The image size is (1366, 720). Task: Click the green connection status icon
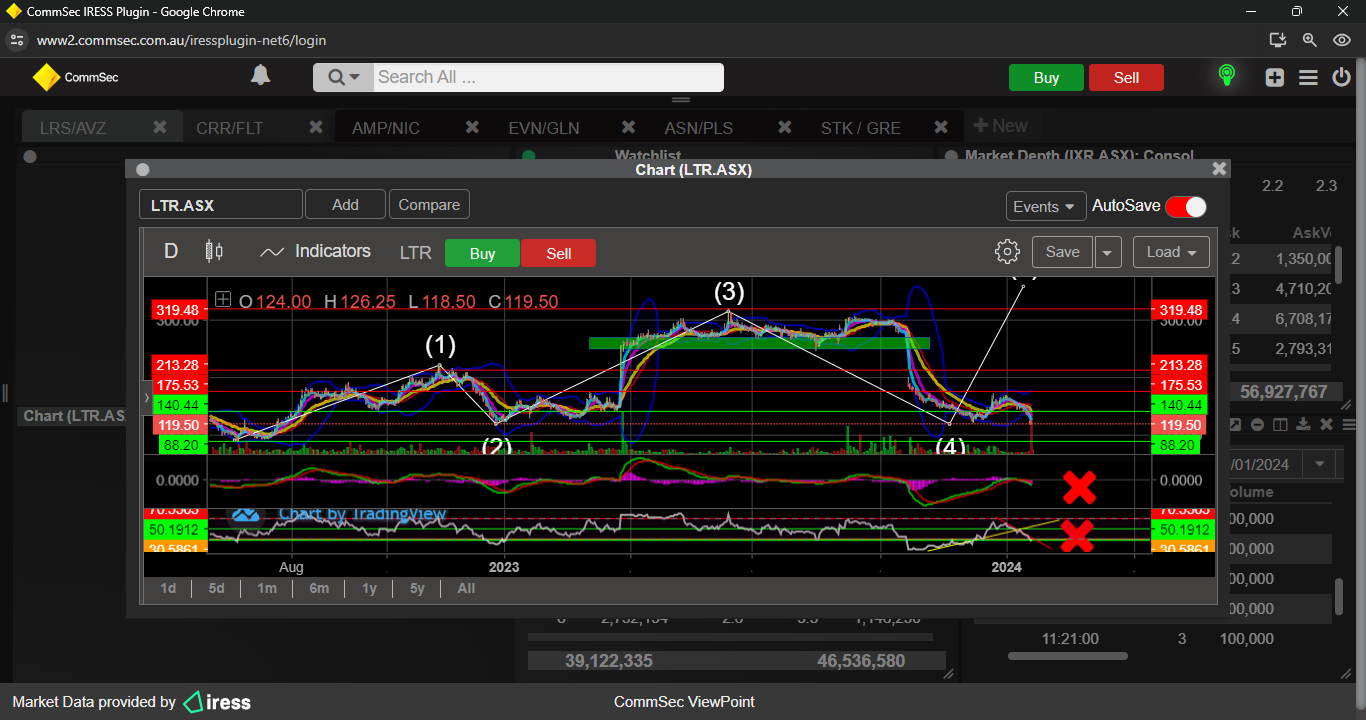tap(1226, 76)
